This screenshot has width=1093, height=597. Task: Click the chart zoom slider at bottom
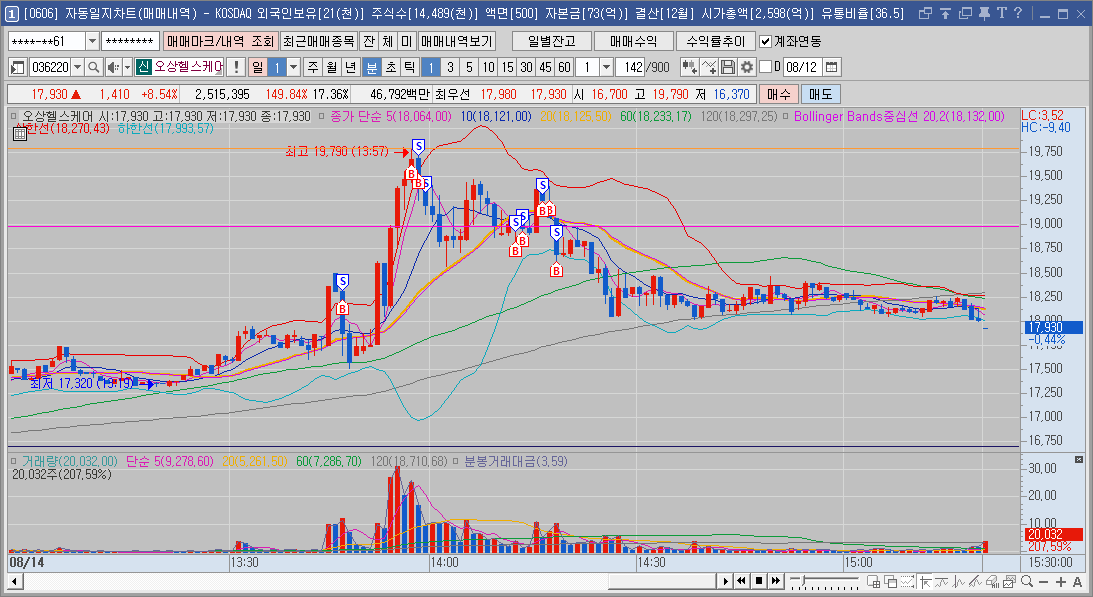coord(824,582)
